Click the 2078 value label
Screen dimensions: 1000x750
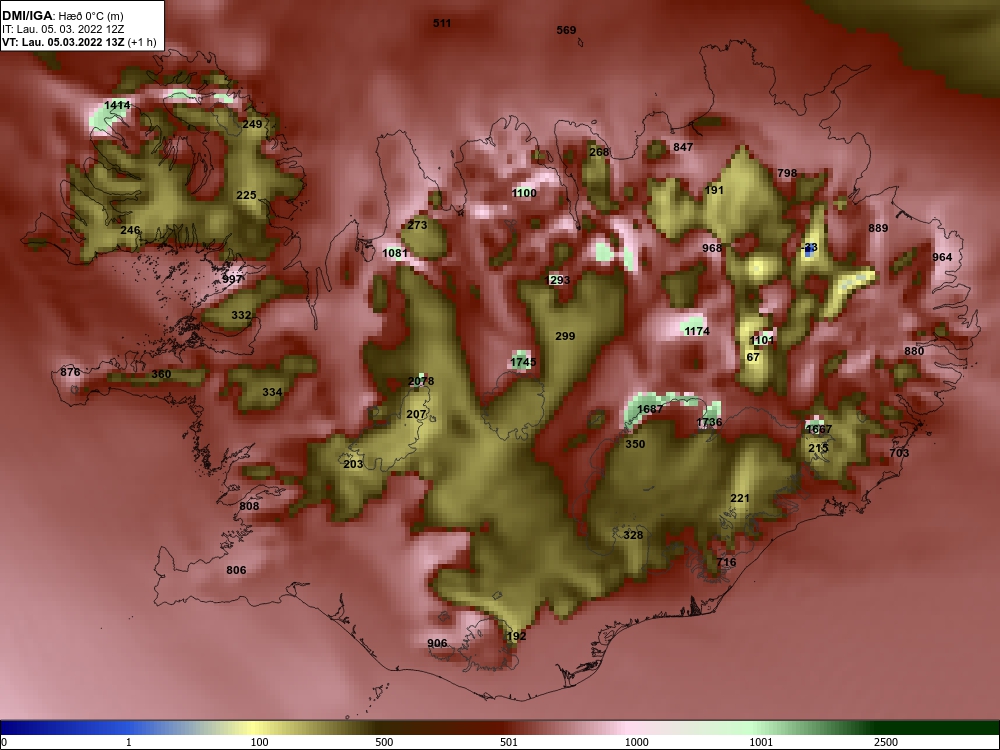(421, 381)
